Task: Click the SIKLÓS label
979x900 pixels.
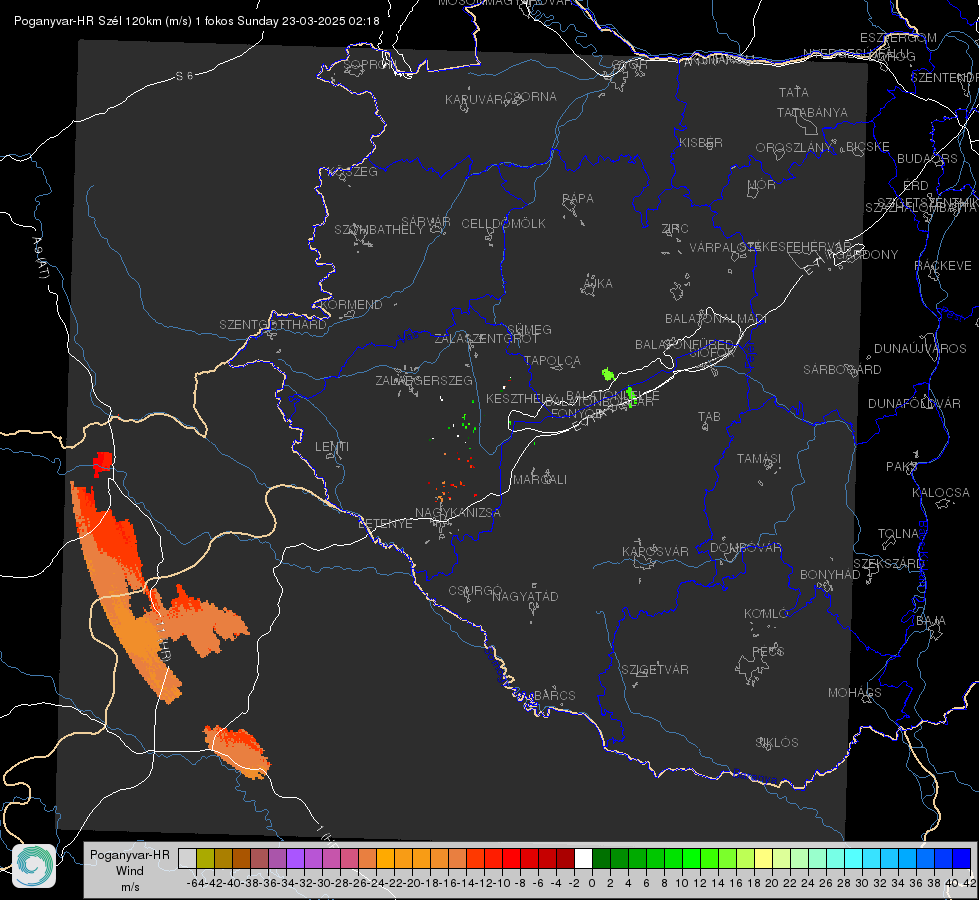Action: pos(777,743)
